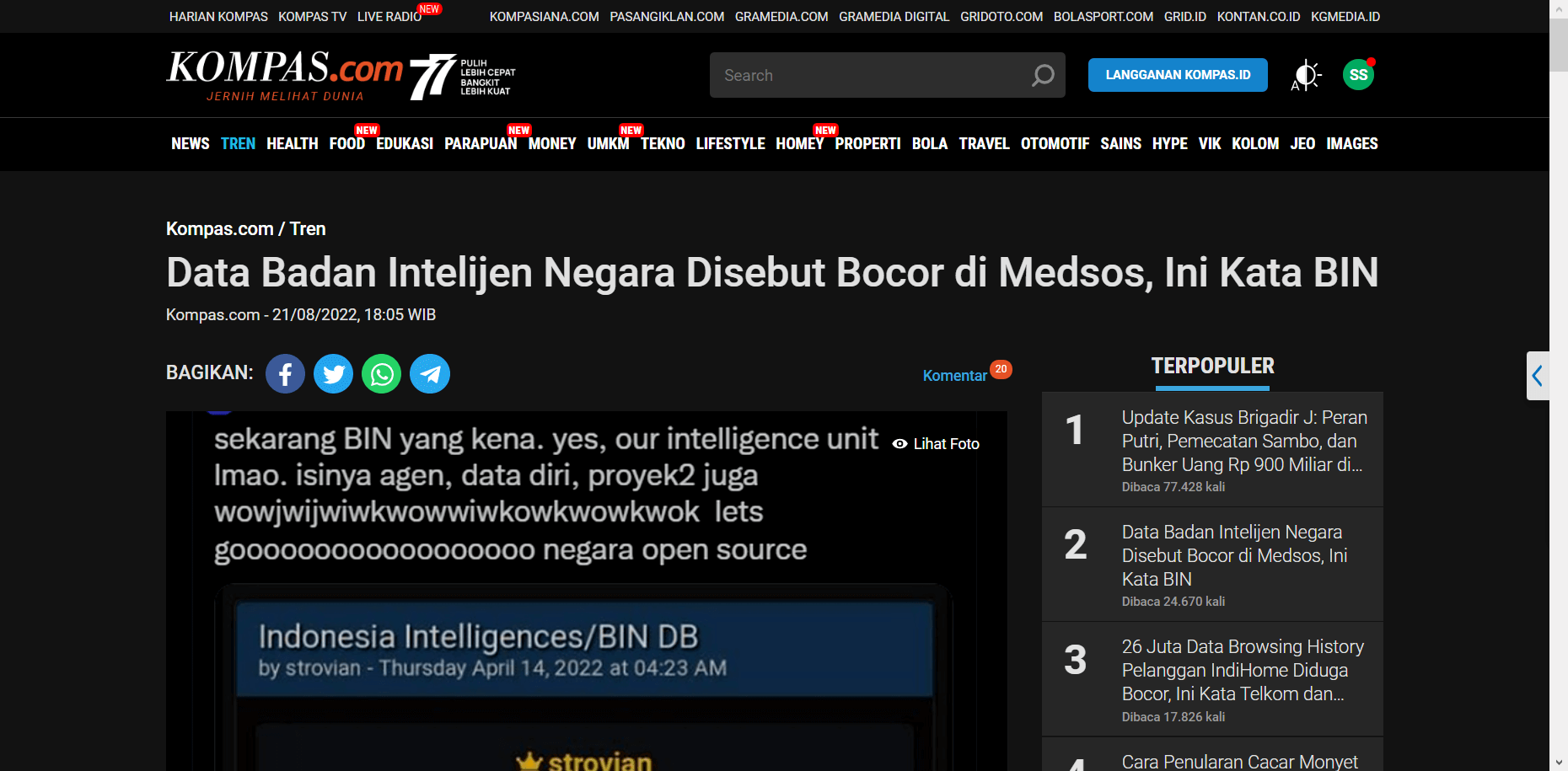This screenshot has height=771, width=1568.
Task: Open popular article Data Badan Intelijen
Action: coord(1234,556)
